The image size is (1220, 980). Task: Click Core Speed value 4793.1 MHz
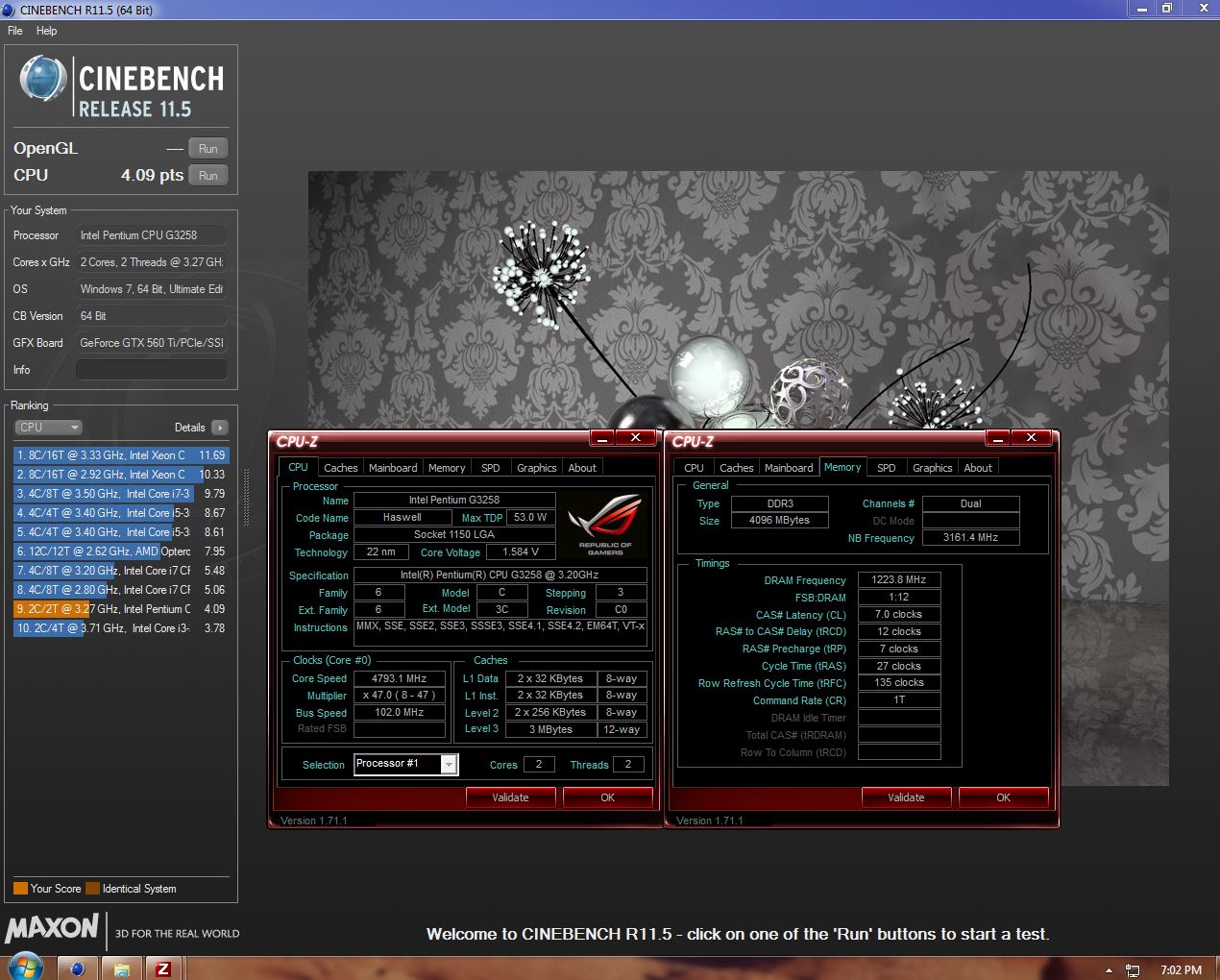click(399, 678)
